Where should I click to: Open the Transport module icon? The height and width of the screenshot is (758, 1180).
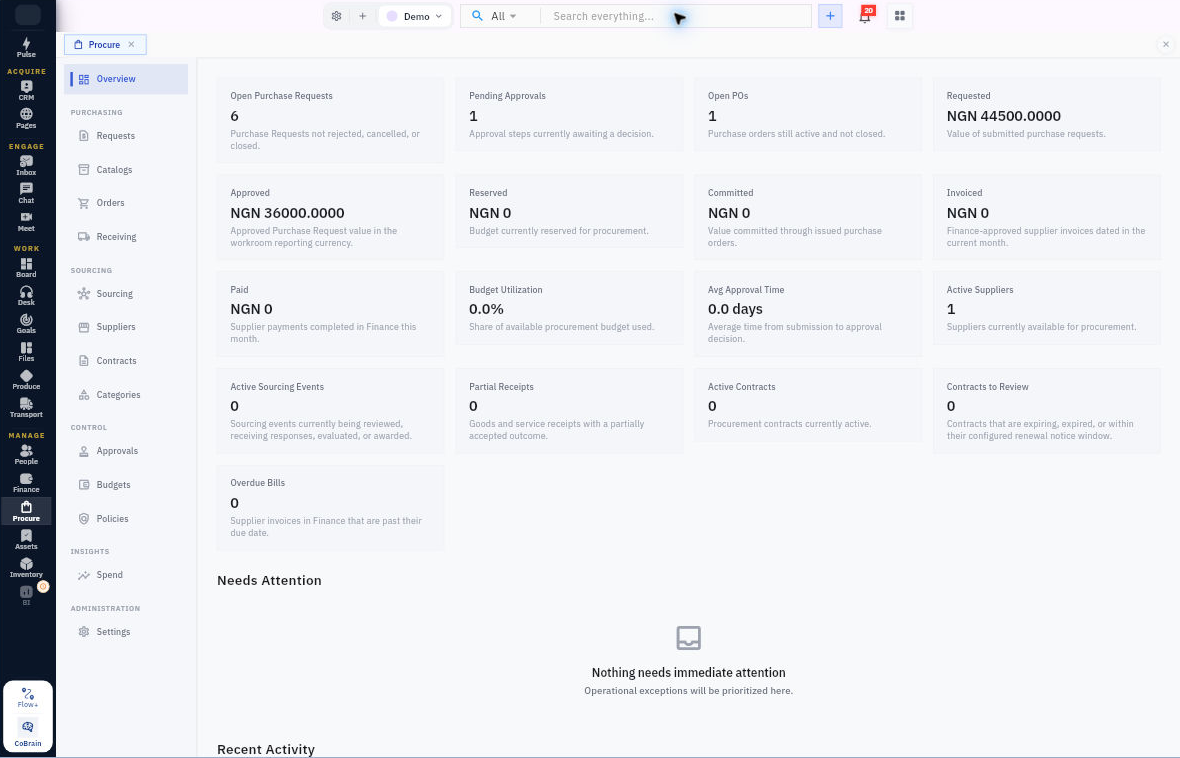tap(26, 407)
